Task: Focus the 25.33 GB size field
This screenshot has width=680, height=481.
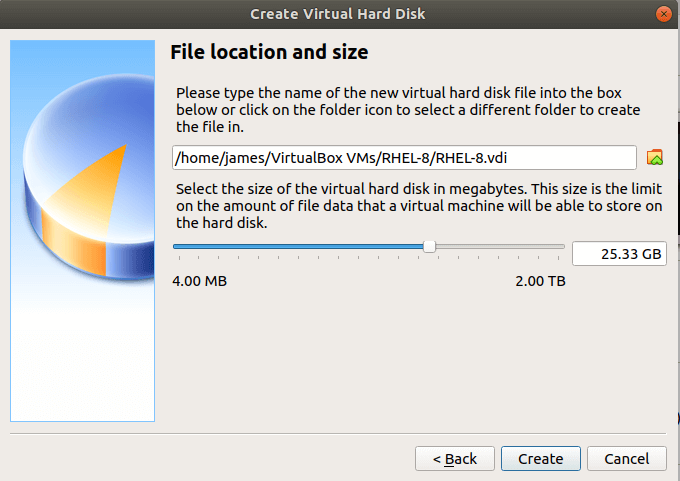Action: [618, 254]
